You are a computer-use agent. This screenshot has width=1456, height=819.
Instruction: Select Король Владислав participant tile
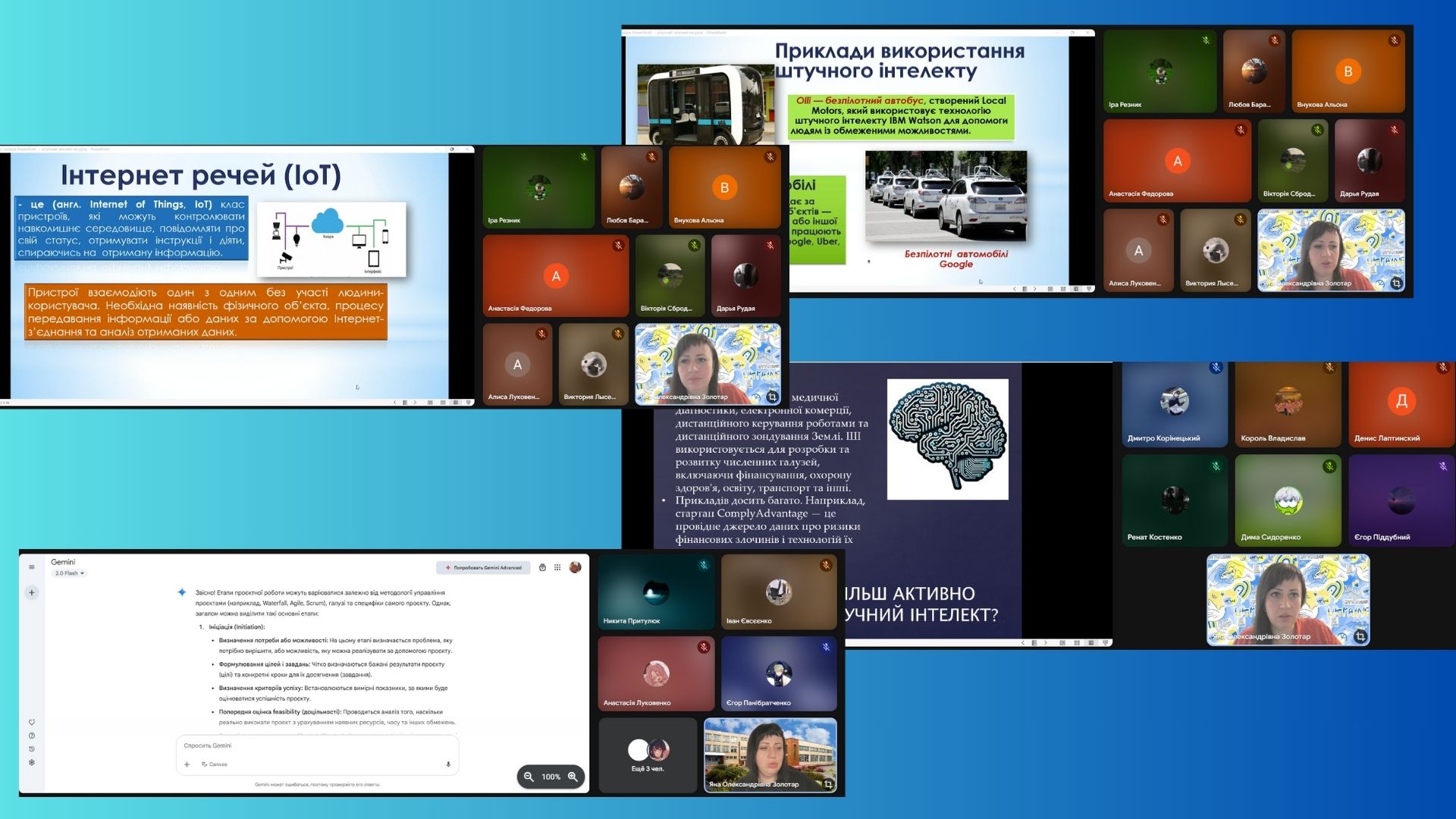[1288, 404]
